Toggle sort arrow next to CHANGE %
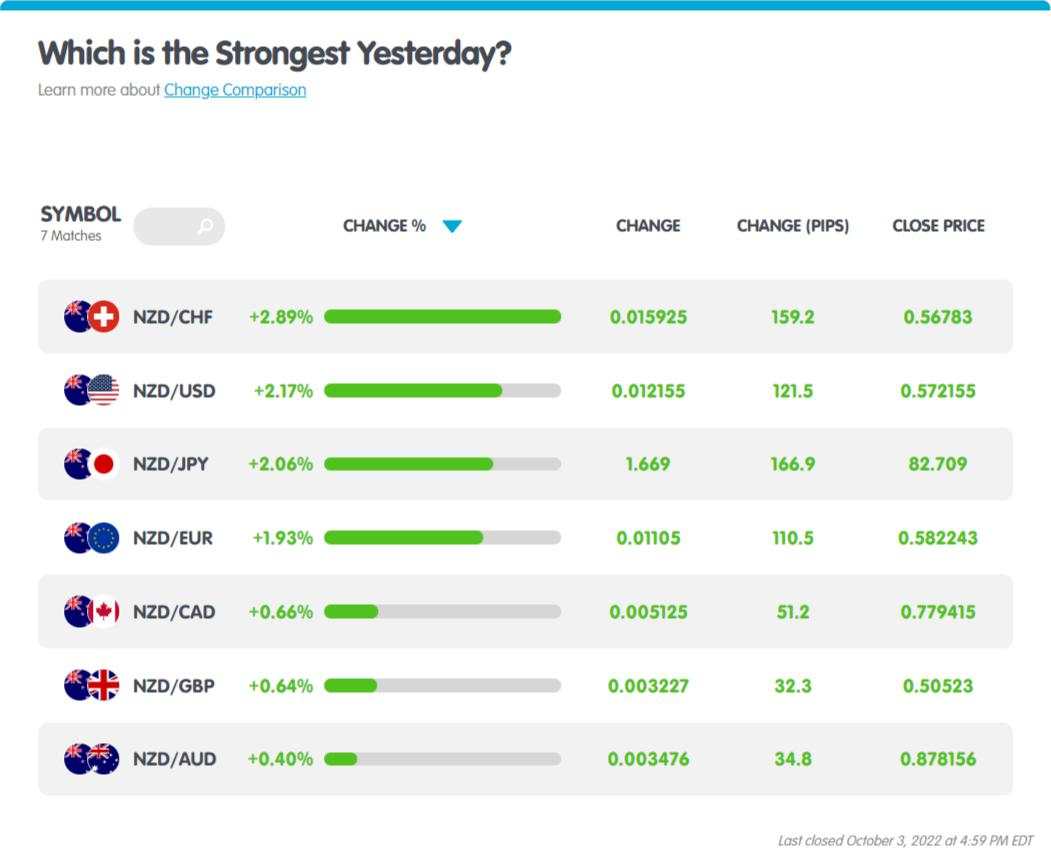This screenshot has width=1051, height=864. pyautogui.click(x=452, y=226)
